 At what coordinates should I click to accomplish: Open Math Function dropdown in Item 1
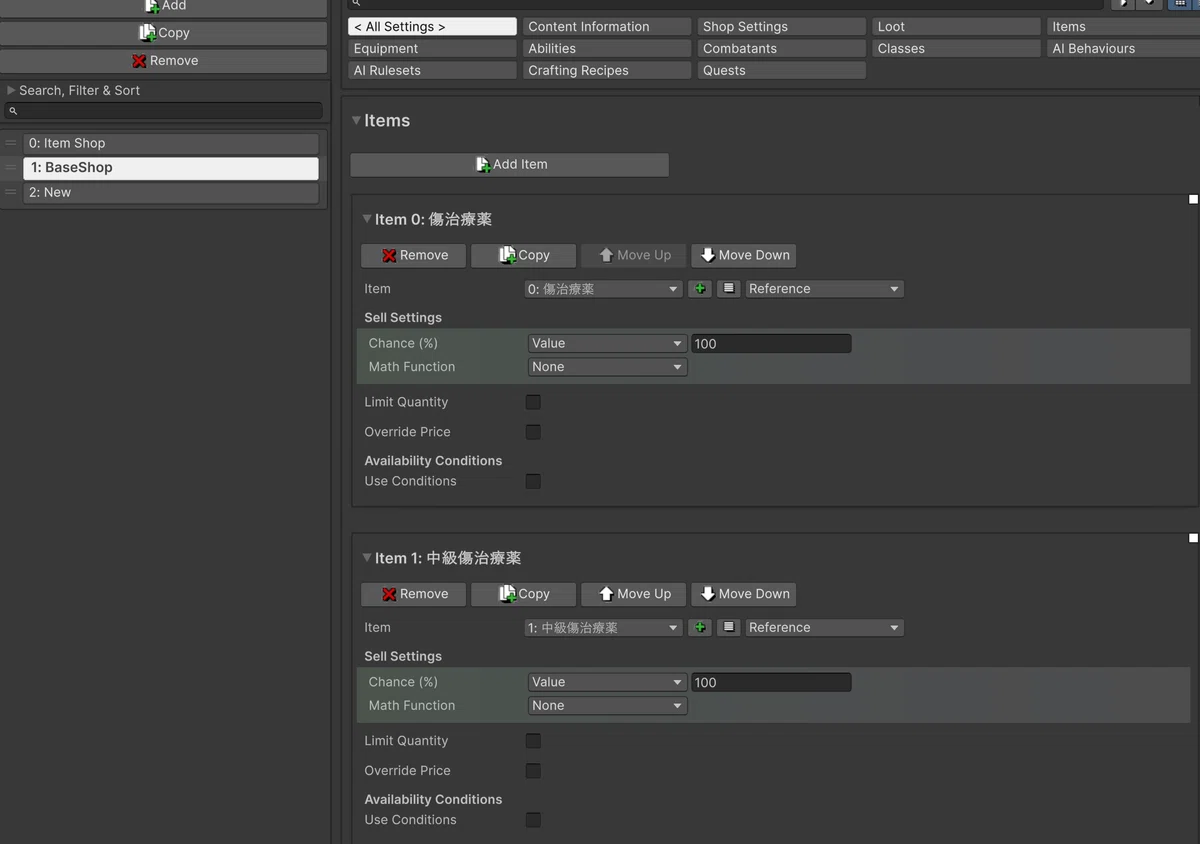pyautogui.click(x=607, y=706)
